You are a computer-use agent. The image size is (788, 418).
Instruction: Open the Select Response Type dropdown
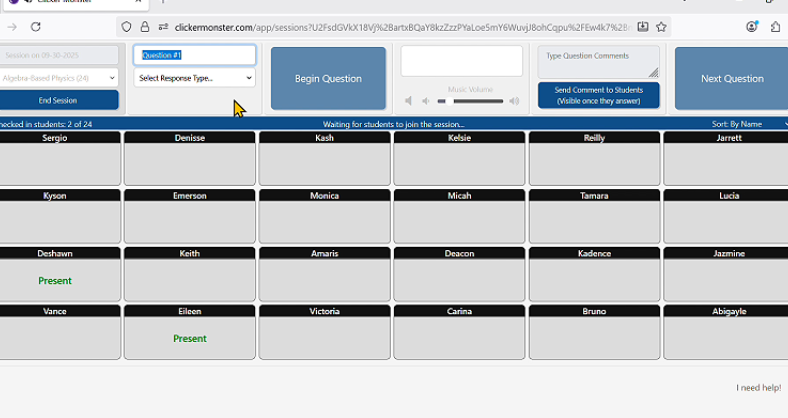pos(194,78)
